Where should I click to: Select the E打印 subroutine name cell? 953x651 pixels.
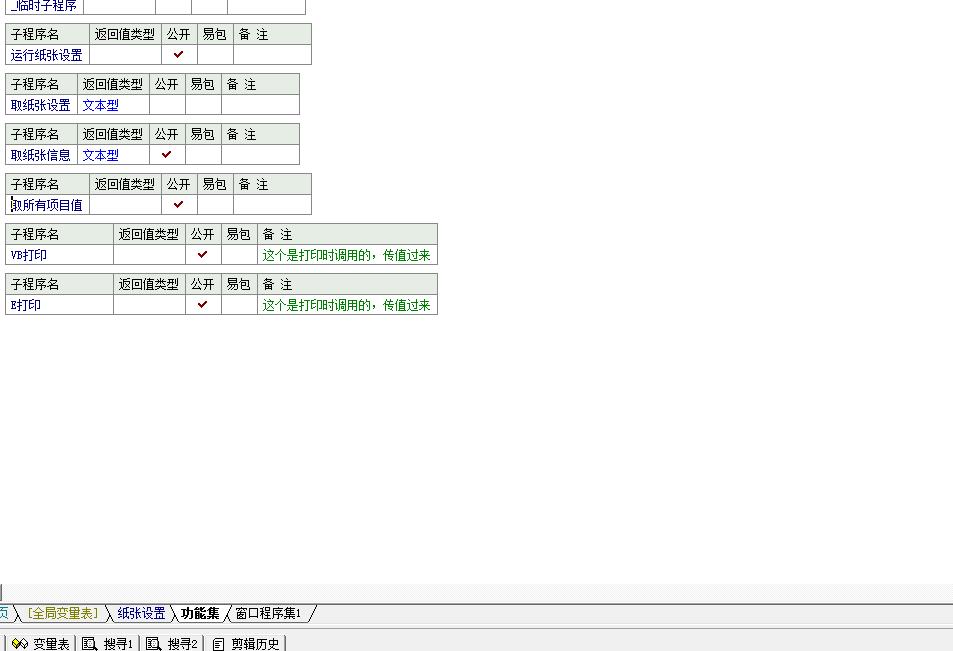(x=26, y=305)
